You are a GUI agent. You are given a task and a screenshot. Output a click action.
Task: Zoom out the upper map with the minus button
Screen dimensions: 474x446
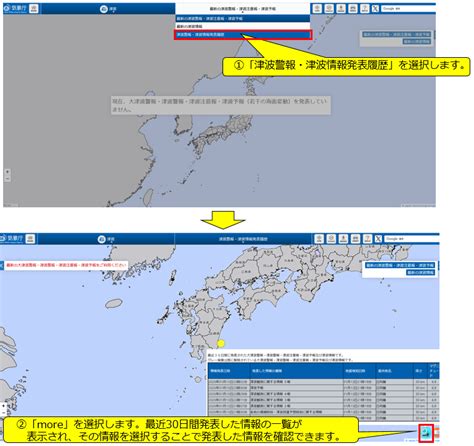click(7, 179)
